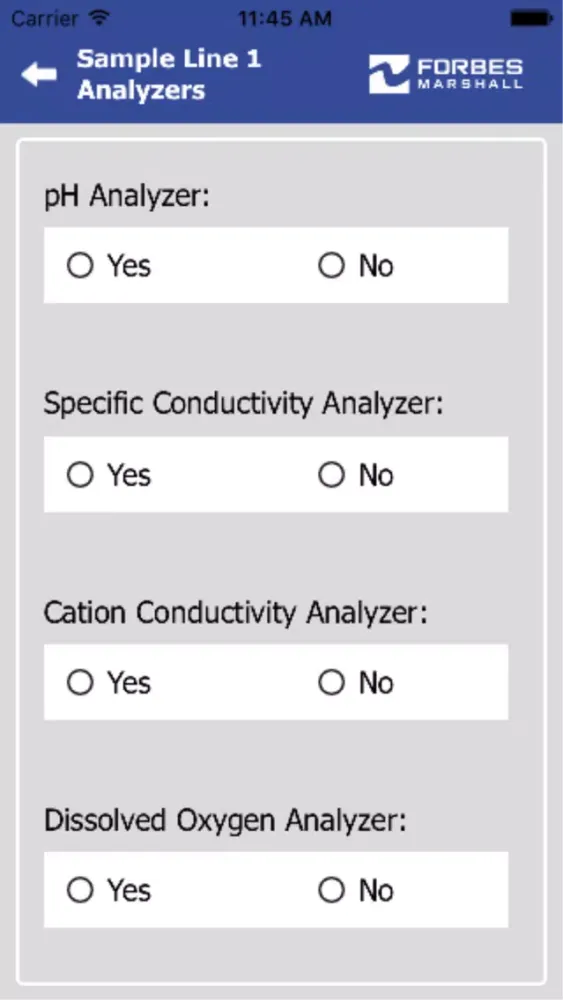This screenshot has width=563, height=1000.
Task: Tap the 11:45 AM clock
Action: coord(285,18)
